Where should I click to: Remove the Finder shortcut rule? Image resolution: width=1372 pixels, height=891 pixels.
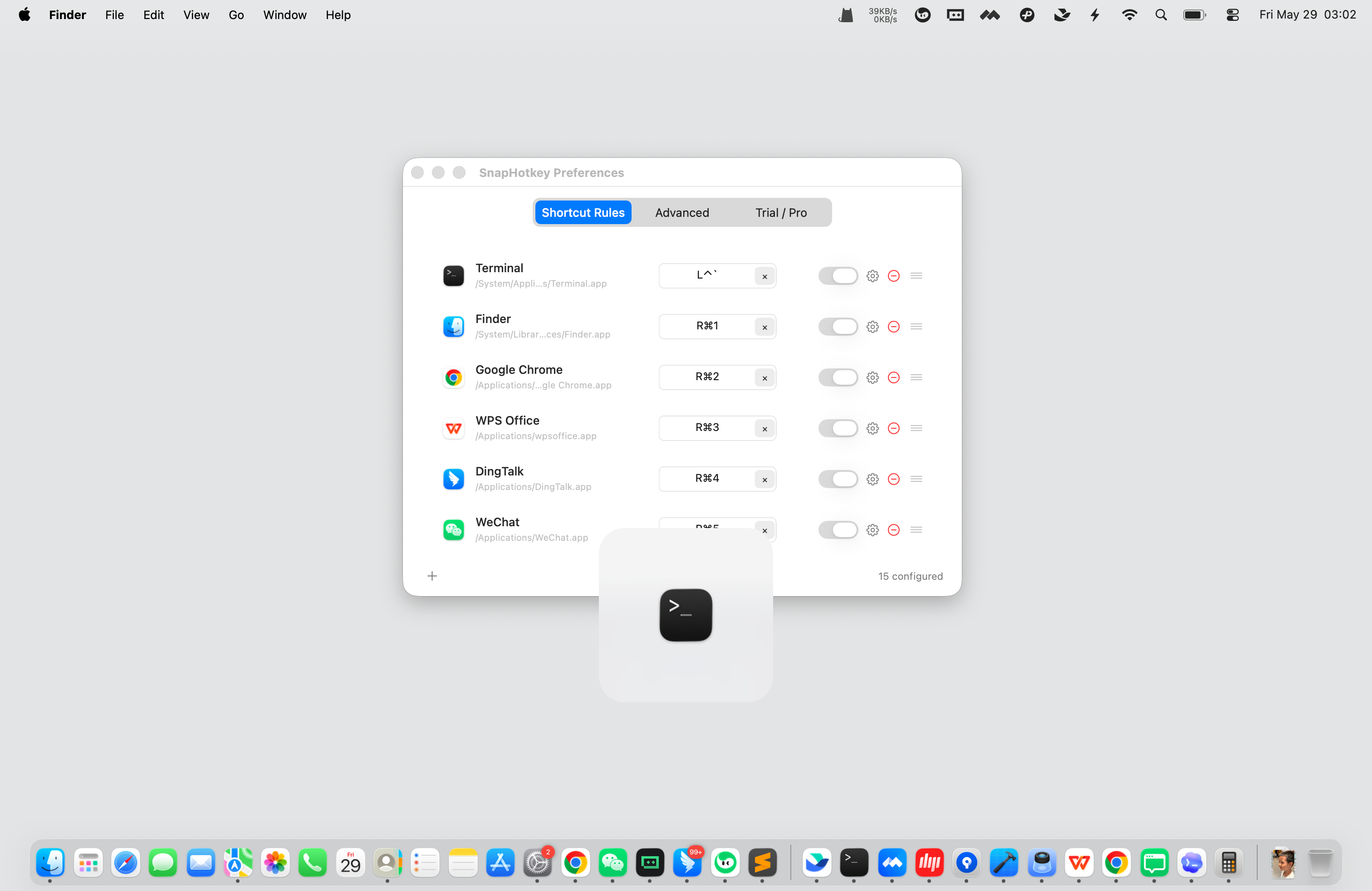click(x=893, y=327)
